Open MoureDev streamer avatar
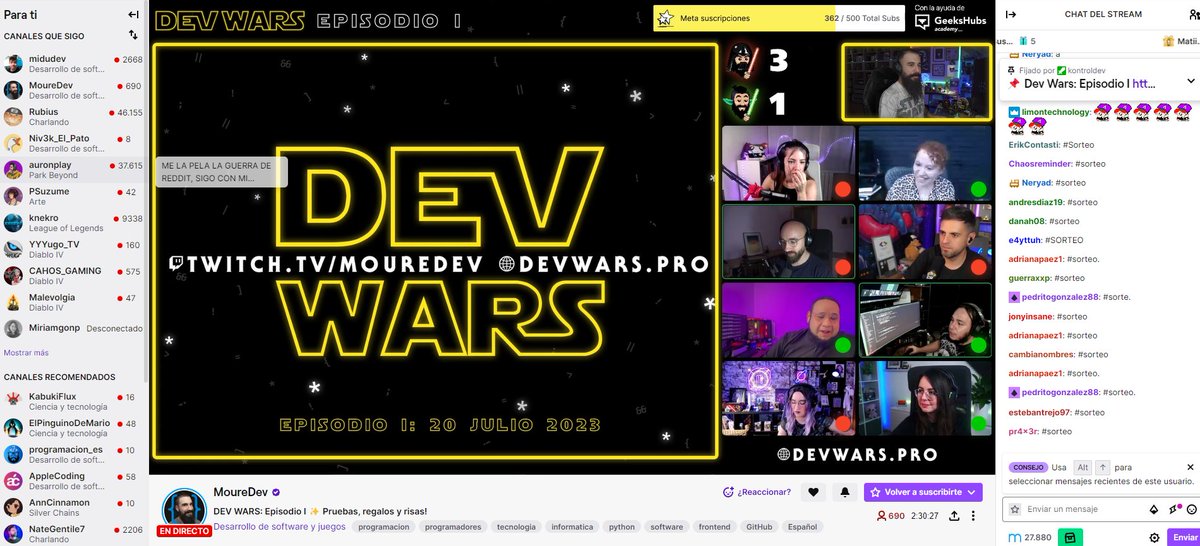The height and width of the screenshot is (546, 1200). tap(184, 509)
